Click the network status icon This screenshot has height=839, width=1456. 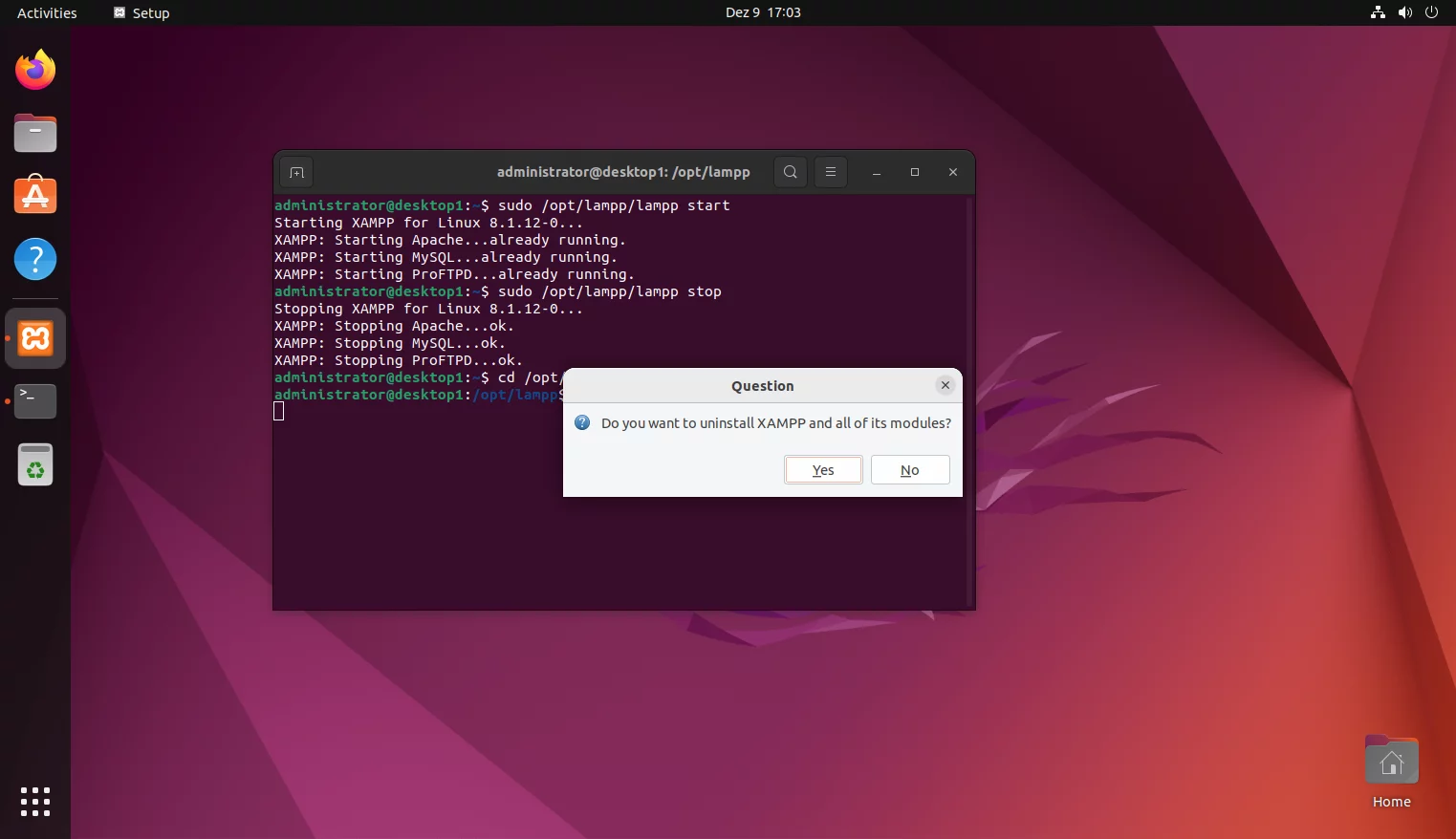pos(1378,12)
